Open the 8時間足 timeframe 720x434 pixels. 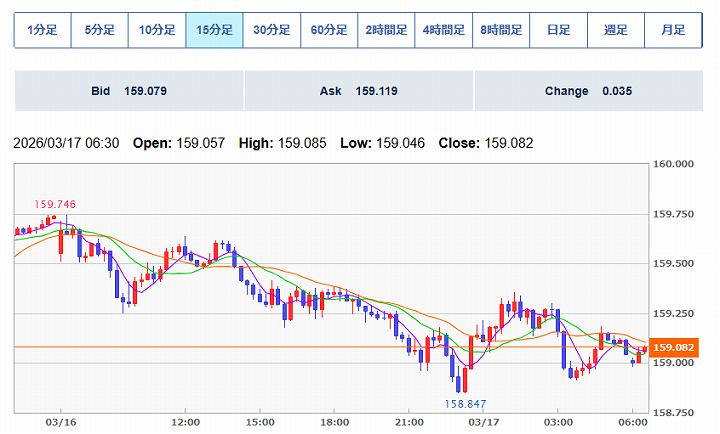click(501, 30)
